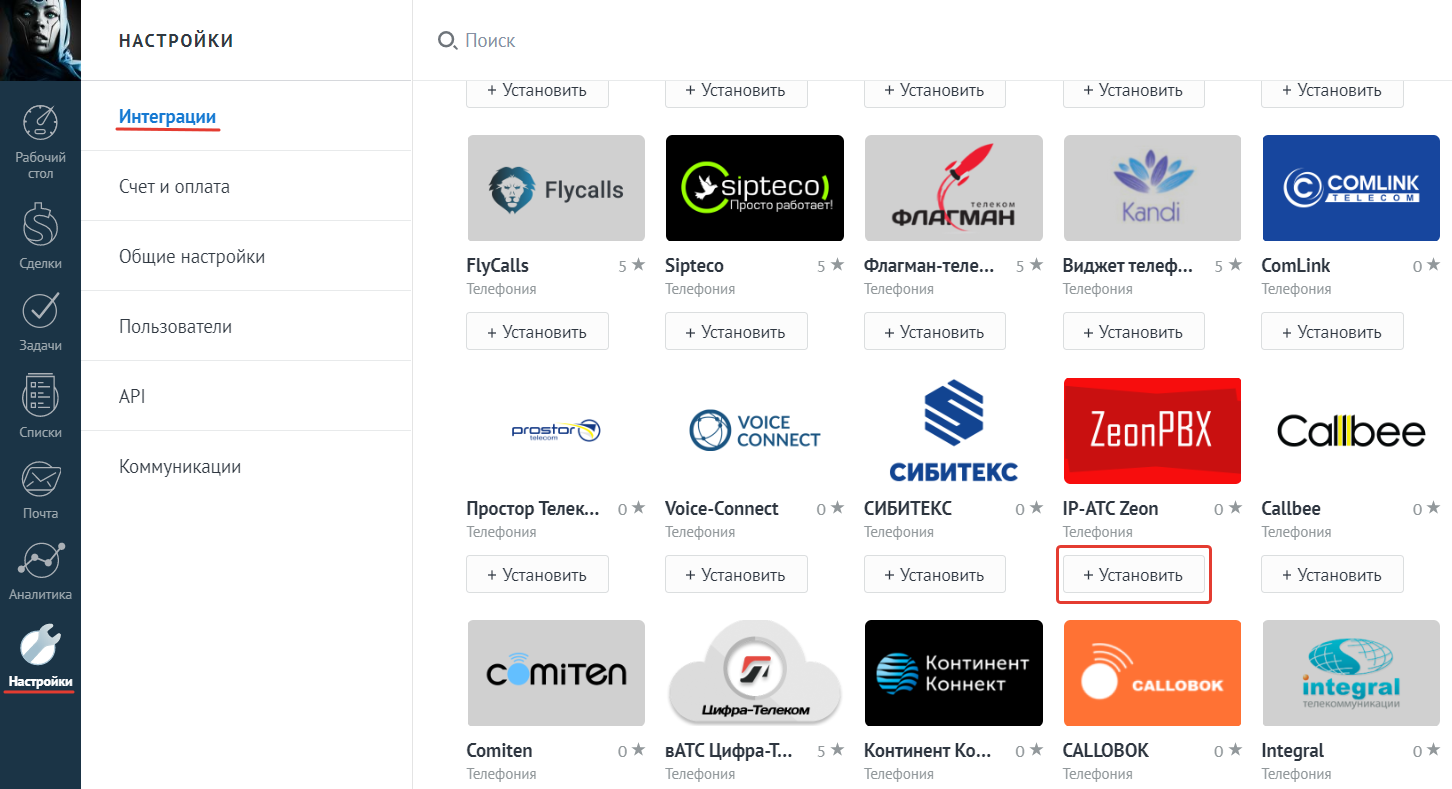Install the FlyCalls integration
1452x789 pixels.
coord(537,332)
